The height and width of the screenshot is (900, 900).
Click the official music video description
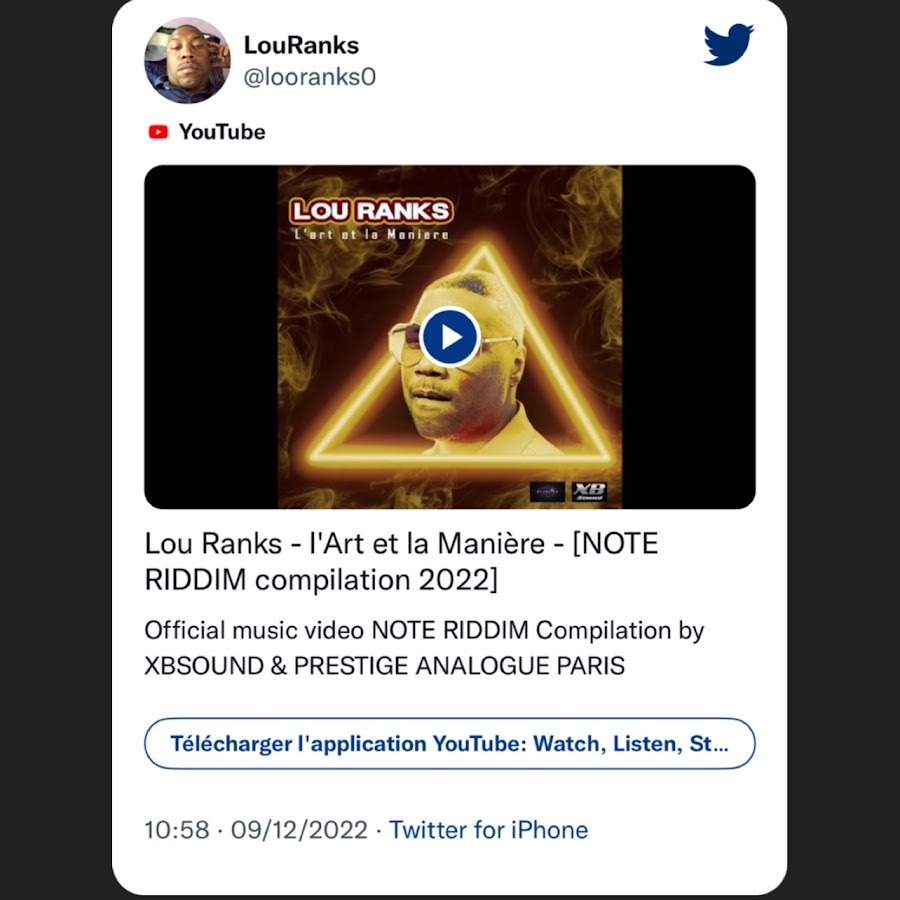[x=424, y=648]
